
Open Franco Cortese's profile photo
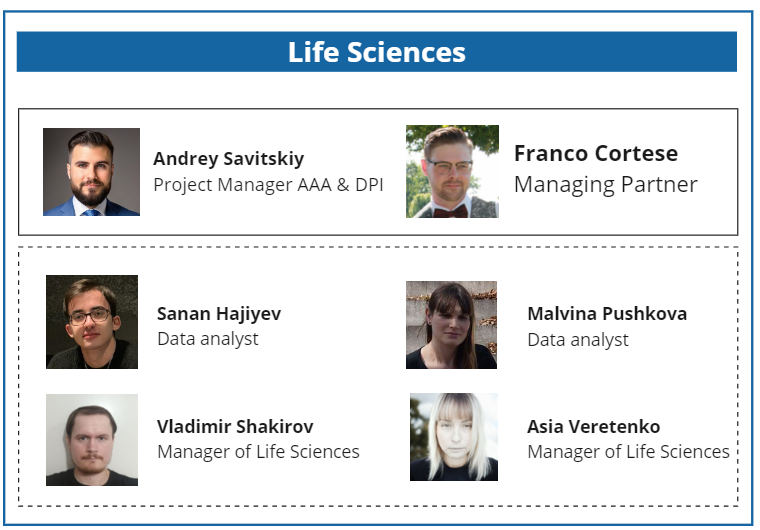pyautogui.click(x=452, y=172)
